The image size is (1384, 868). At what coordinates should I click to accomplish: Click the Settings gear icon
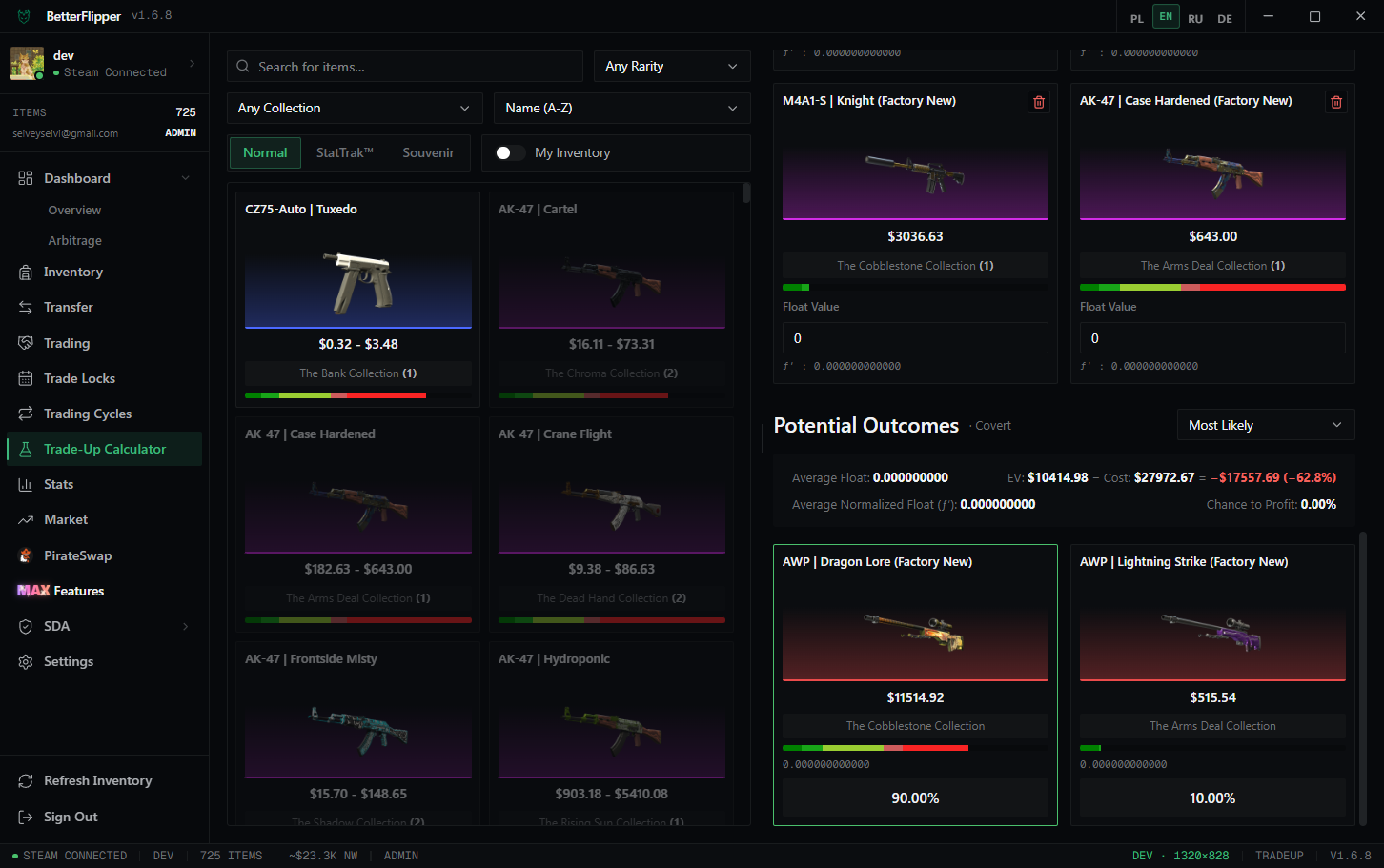click(x=26, y=661)
